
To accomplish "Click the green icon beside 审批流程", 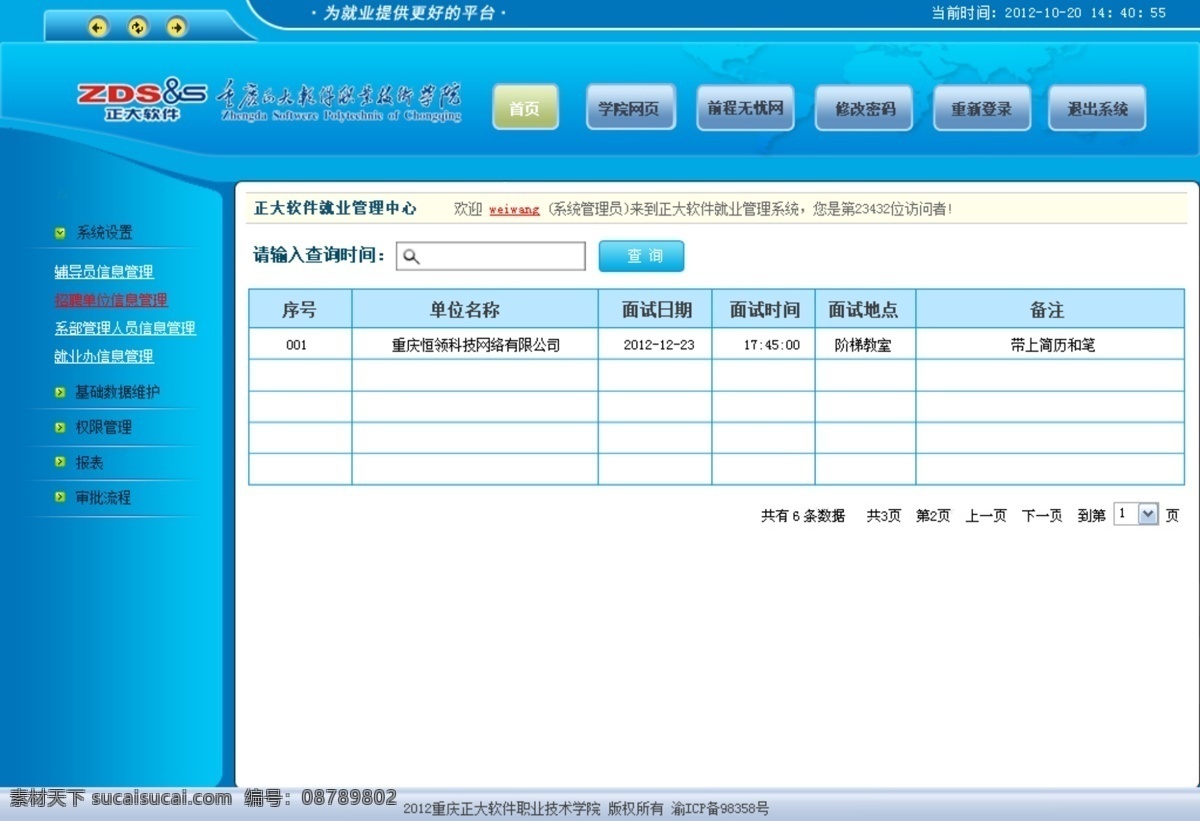I will point(60,497).
